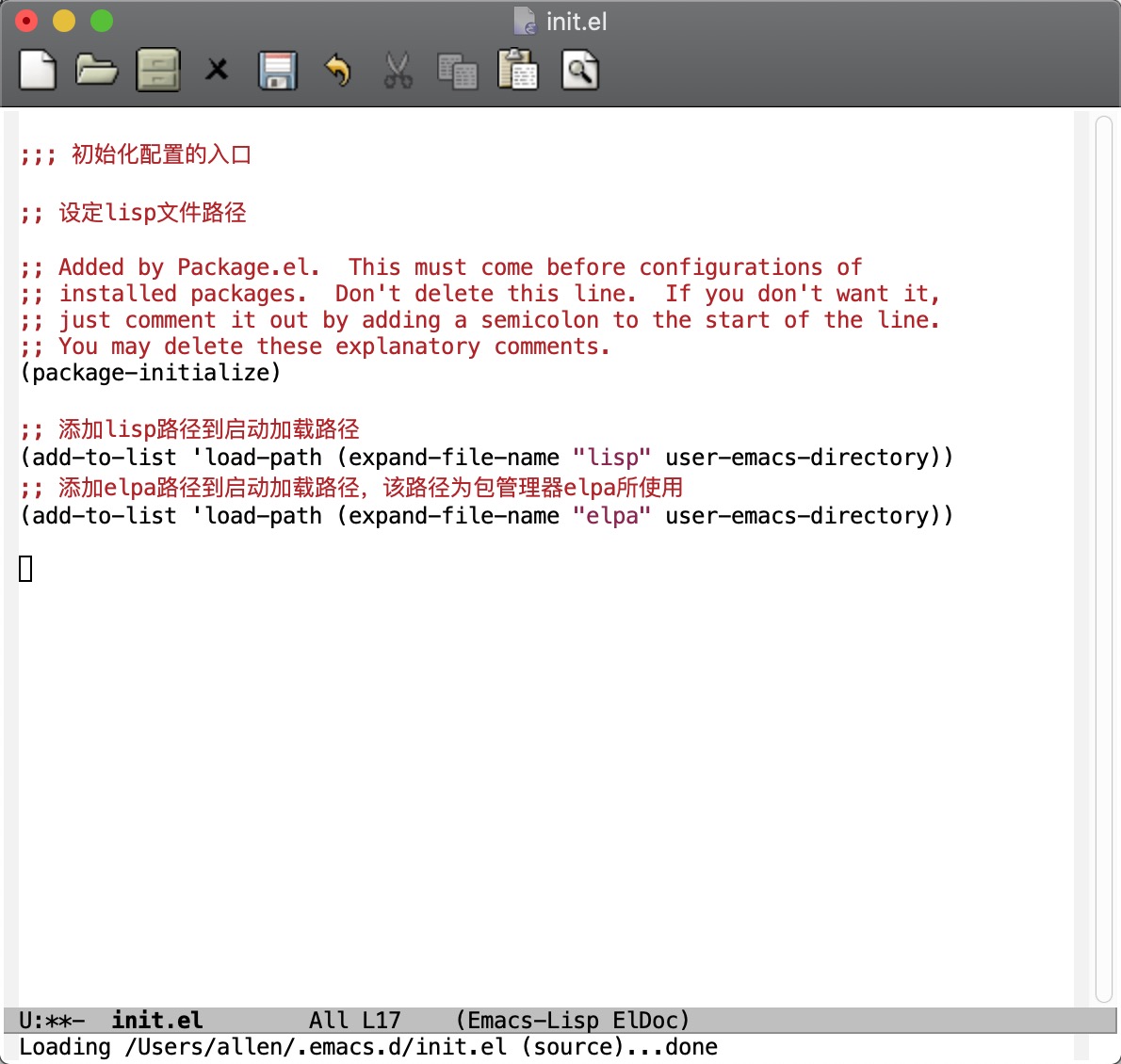Click the line starting 'installed packages.'
The width and height of the screenshot is (1121, 1064).
pyautogui.click(x=479, y=294)
